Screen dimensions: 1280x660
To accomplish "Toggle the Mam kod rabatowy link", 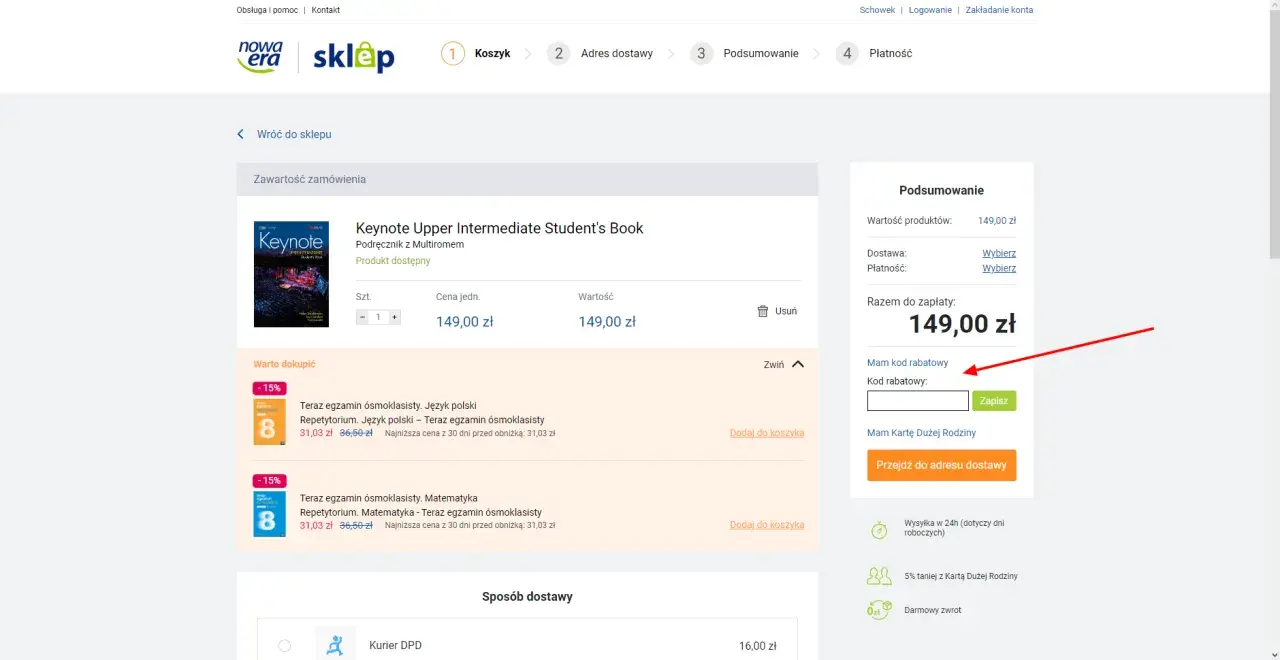I will click(907, 363).
